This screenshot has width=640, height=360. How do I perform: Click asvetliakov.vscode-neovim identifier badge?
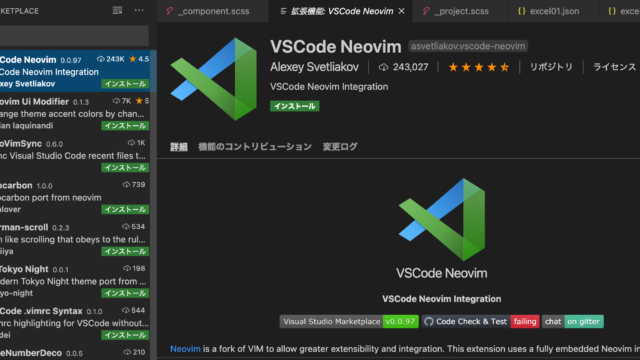pyautogui.click(x=468, y=46)
